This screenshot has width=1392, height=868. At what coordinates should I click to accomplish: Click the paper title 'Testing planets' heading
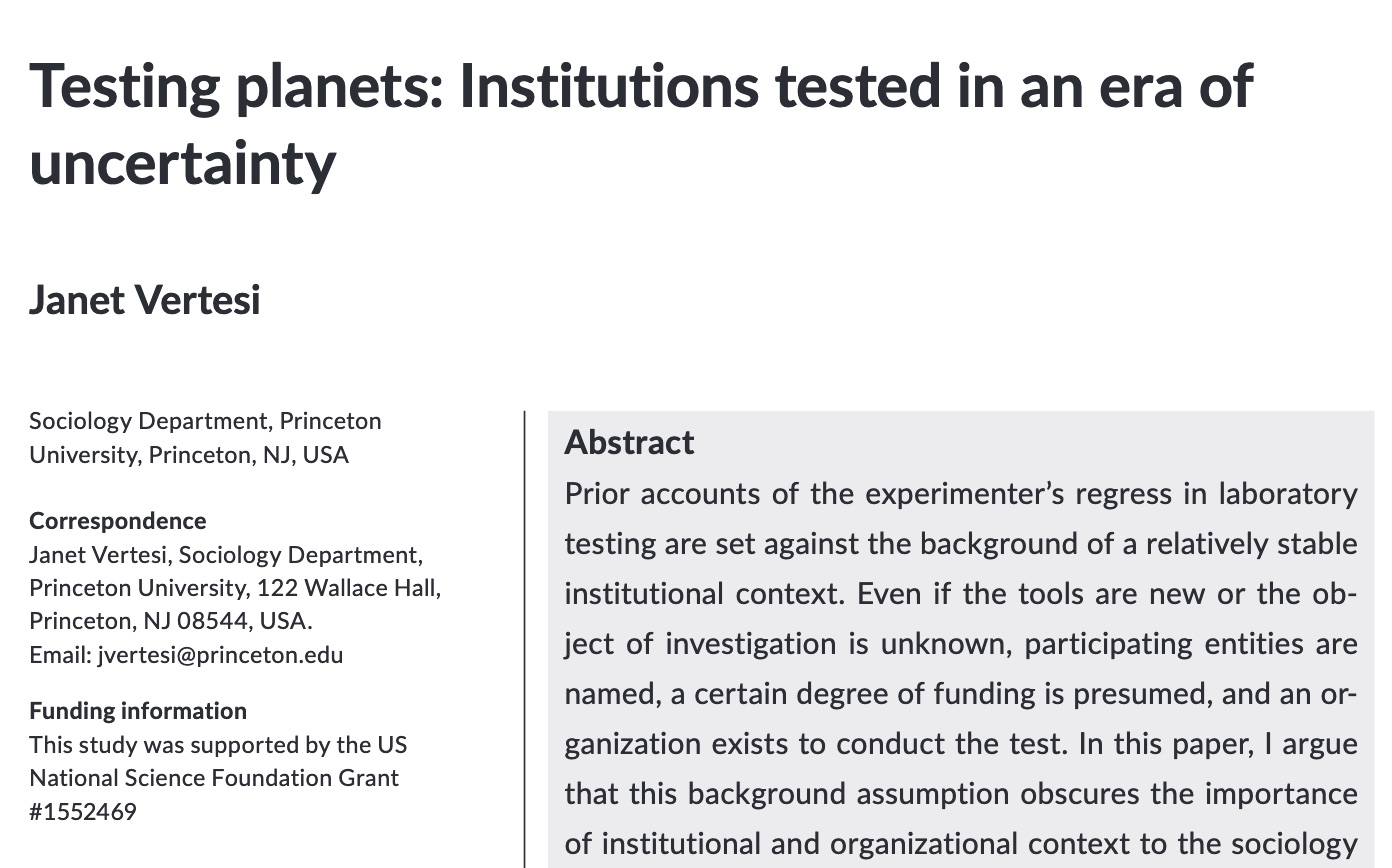tap(640, 124)
